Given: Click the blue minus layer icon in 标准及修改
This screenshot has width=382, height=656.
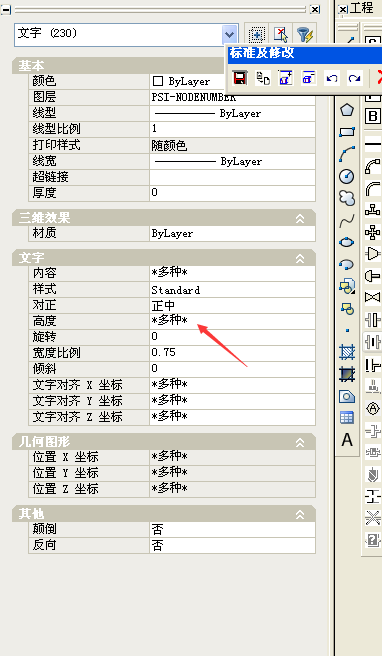Looking at the screenshot, I should [309, 78].
